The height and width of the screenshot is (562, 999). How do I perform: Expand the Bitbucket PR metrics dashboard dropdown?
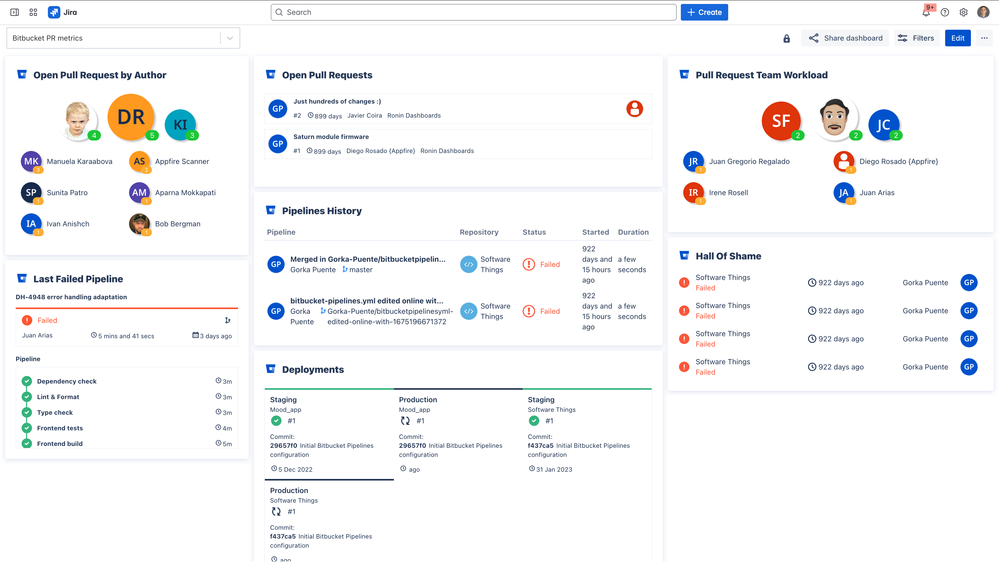[x=123, y=38]
